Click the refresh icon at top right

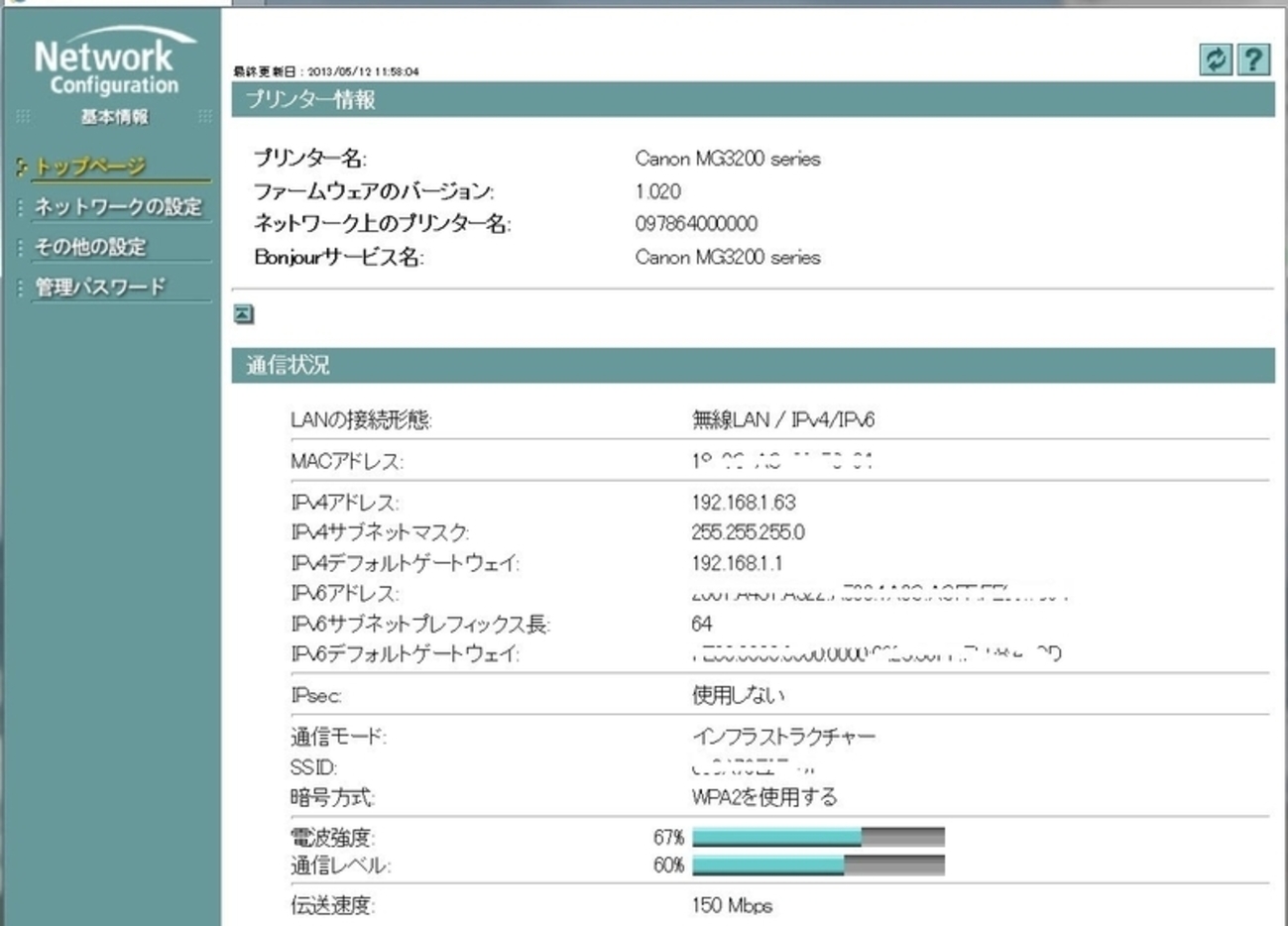click(1215, 59)
